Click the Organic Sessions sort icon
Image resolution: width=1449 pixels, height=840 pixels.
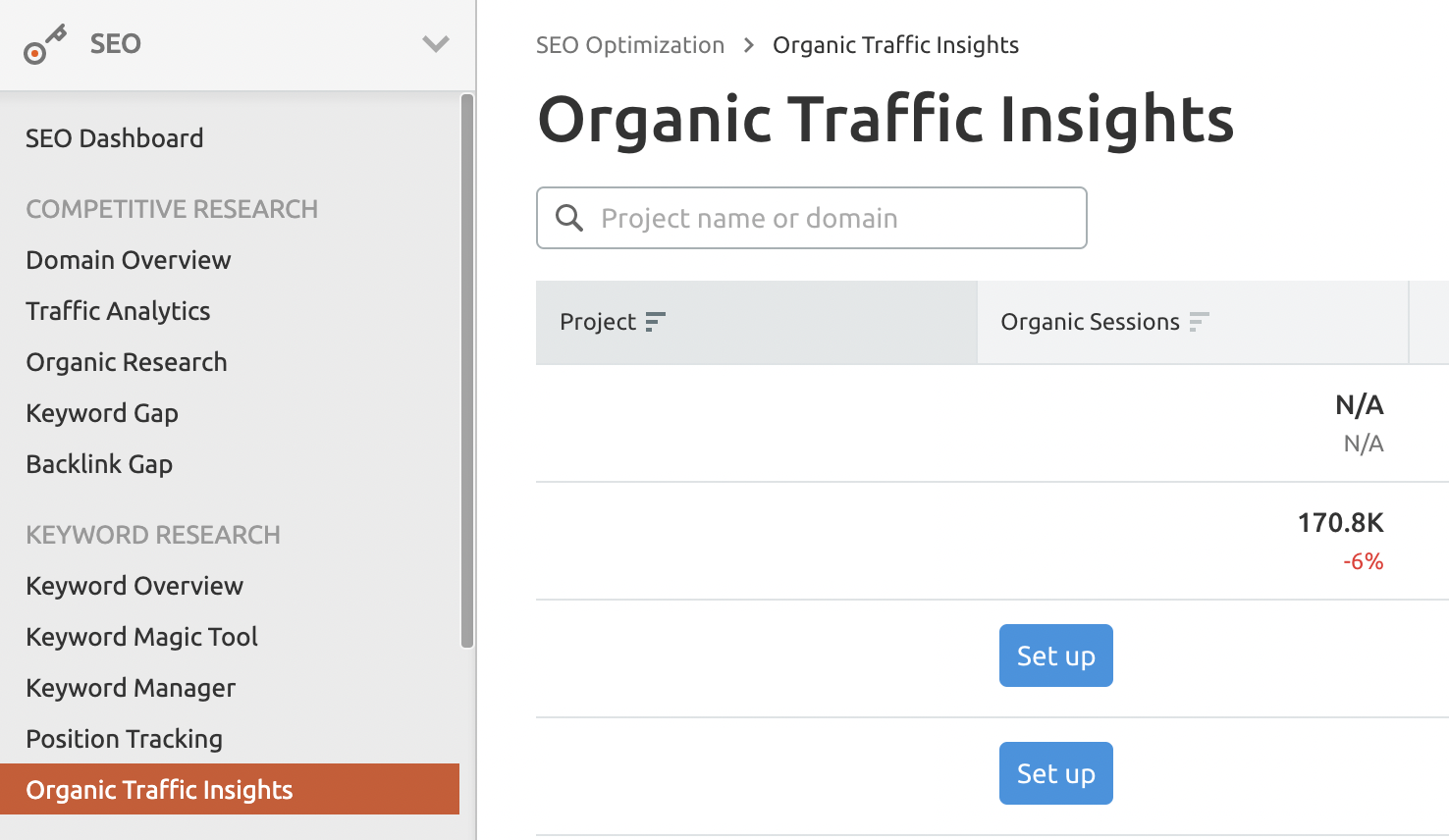coord(1200,321)
